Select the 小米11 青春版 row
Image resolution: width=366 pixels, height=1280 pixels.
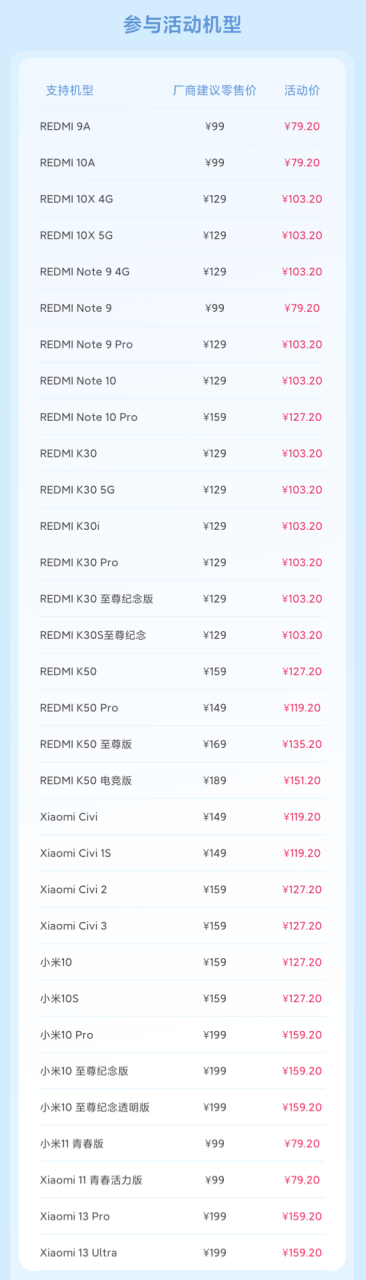tap(182, 1144)
